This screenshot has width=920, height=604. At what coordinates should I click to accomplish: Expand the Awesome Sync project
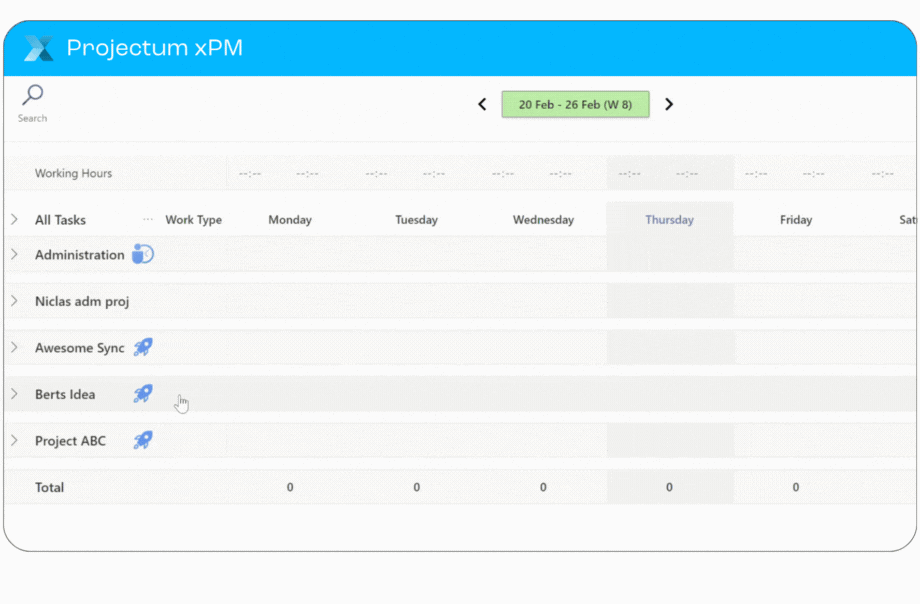(14, 348)
